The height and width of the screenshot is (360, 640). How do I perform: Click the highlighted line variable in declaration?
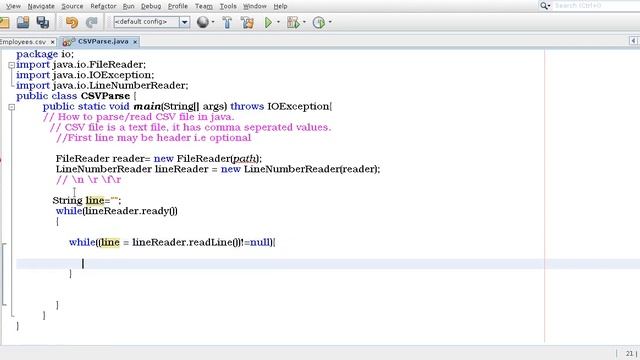pyautogui.click(x=95, y=200)
